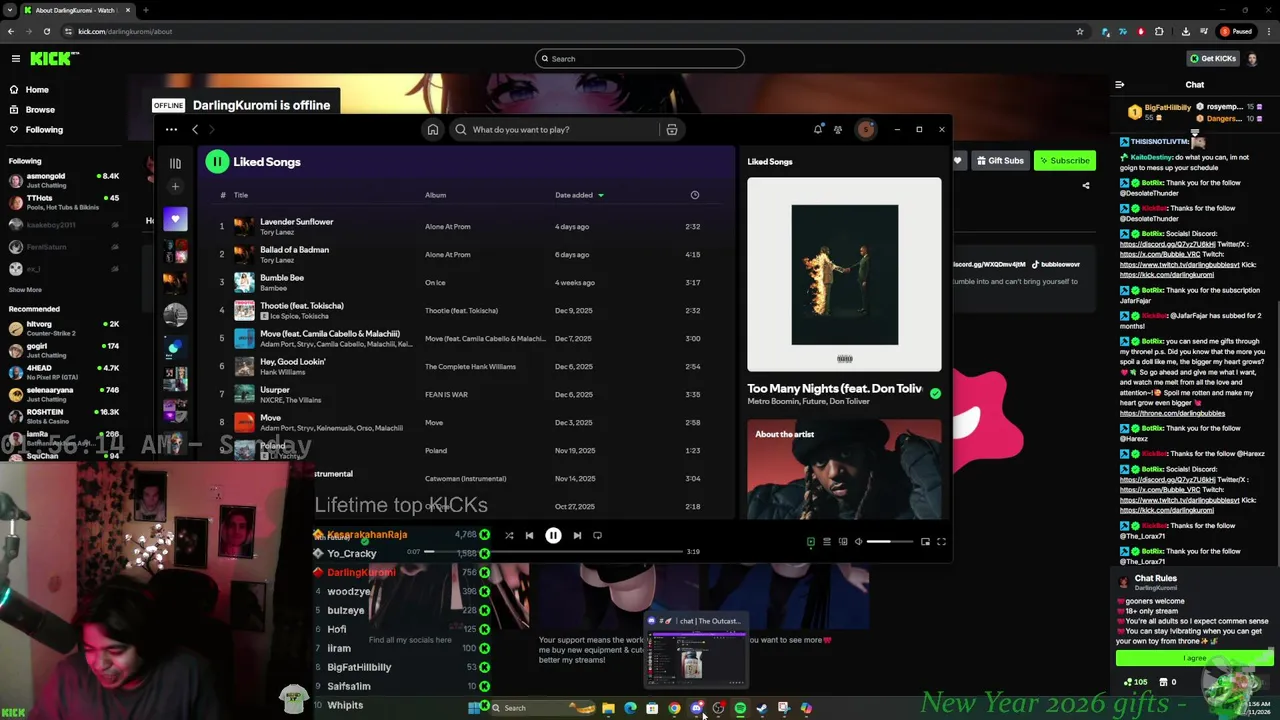1280x720 pixels.
Task: Toggle shuffle in Spotify player
Action: click(509, 536)
